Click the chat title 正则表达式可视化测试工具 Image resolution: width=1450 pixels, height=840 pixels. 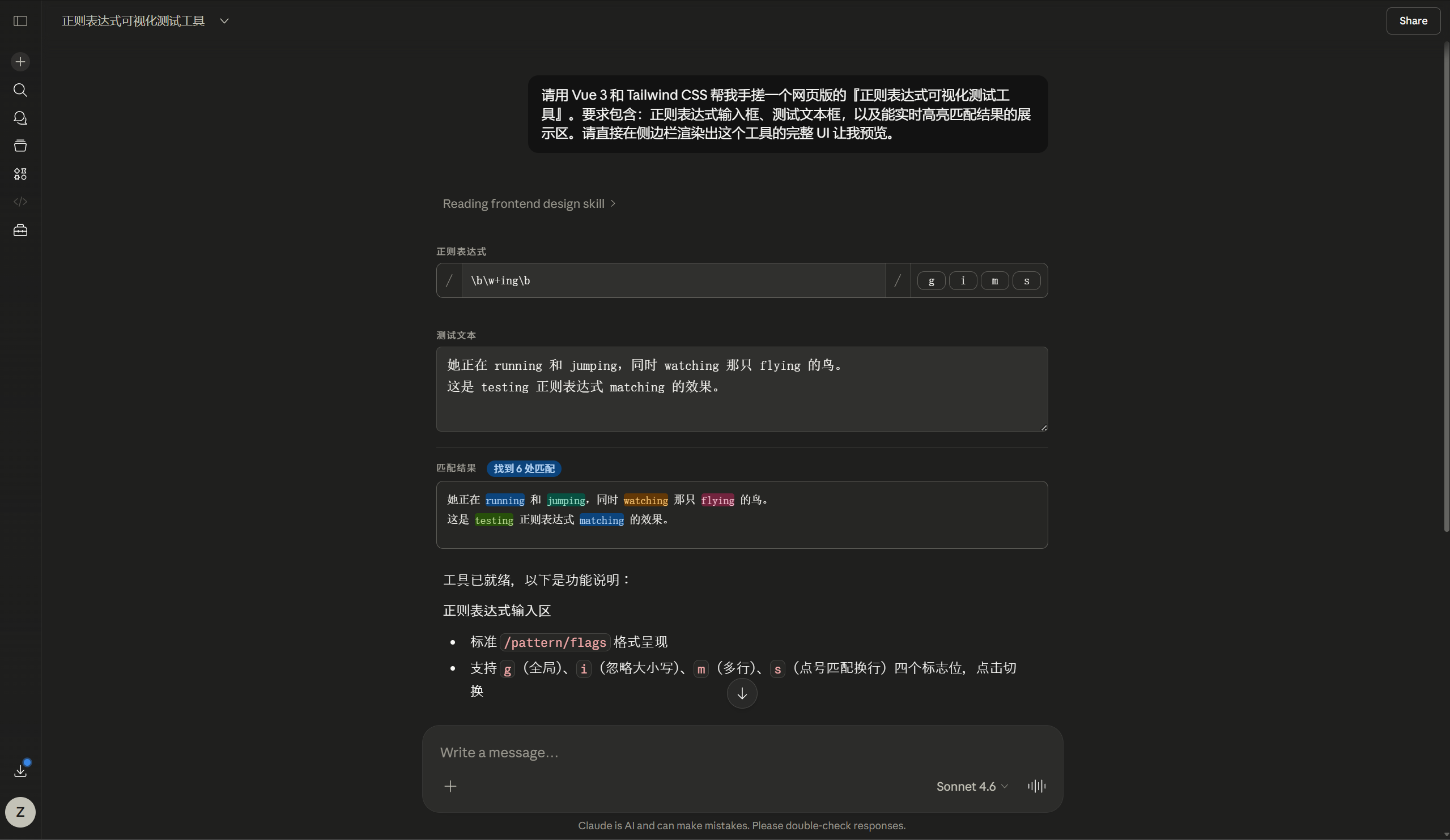tap(134, 21)
